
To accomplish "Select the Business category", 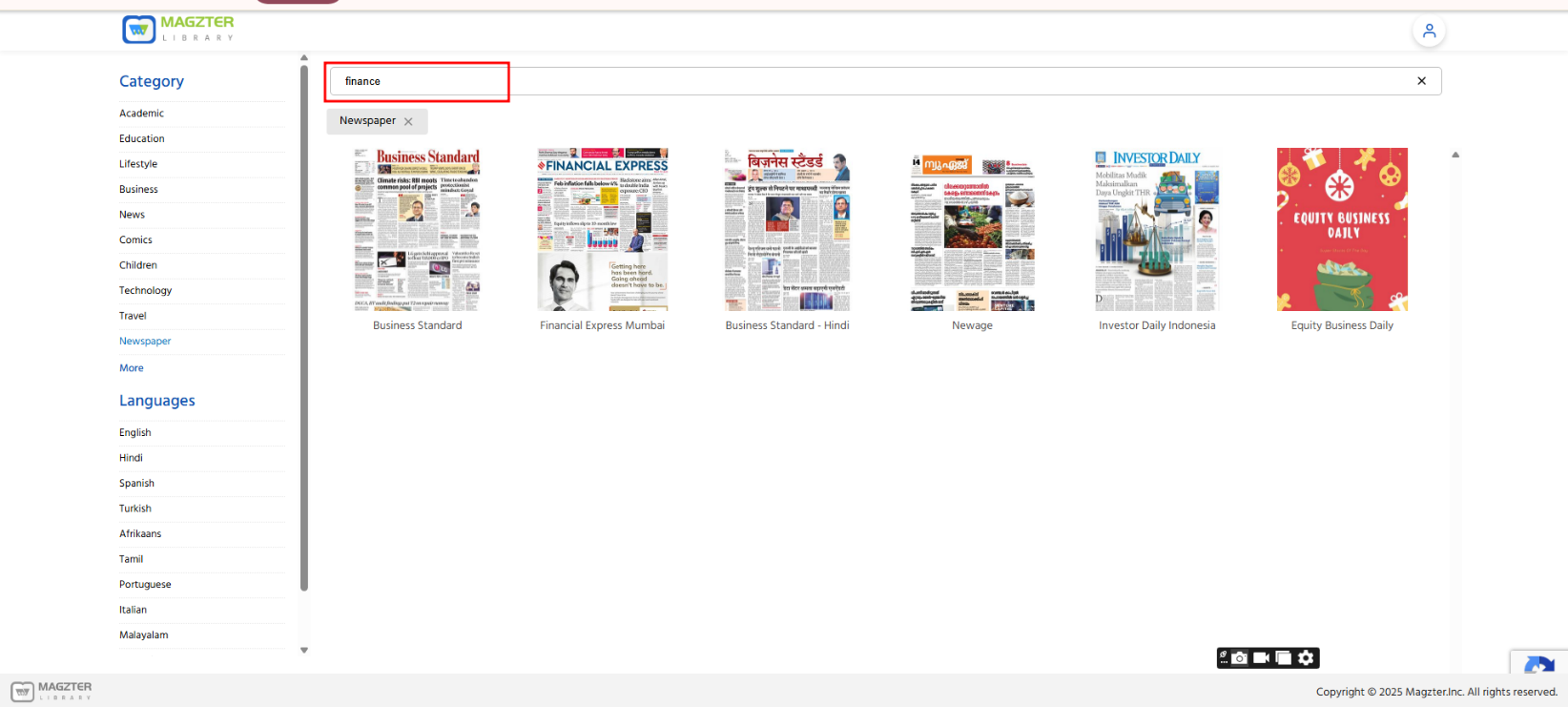I will click(x=138, y=190).
